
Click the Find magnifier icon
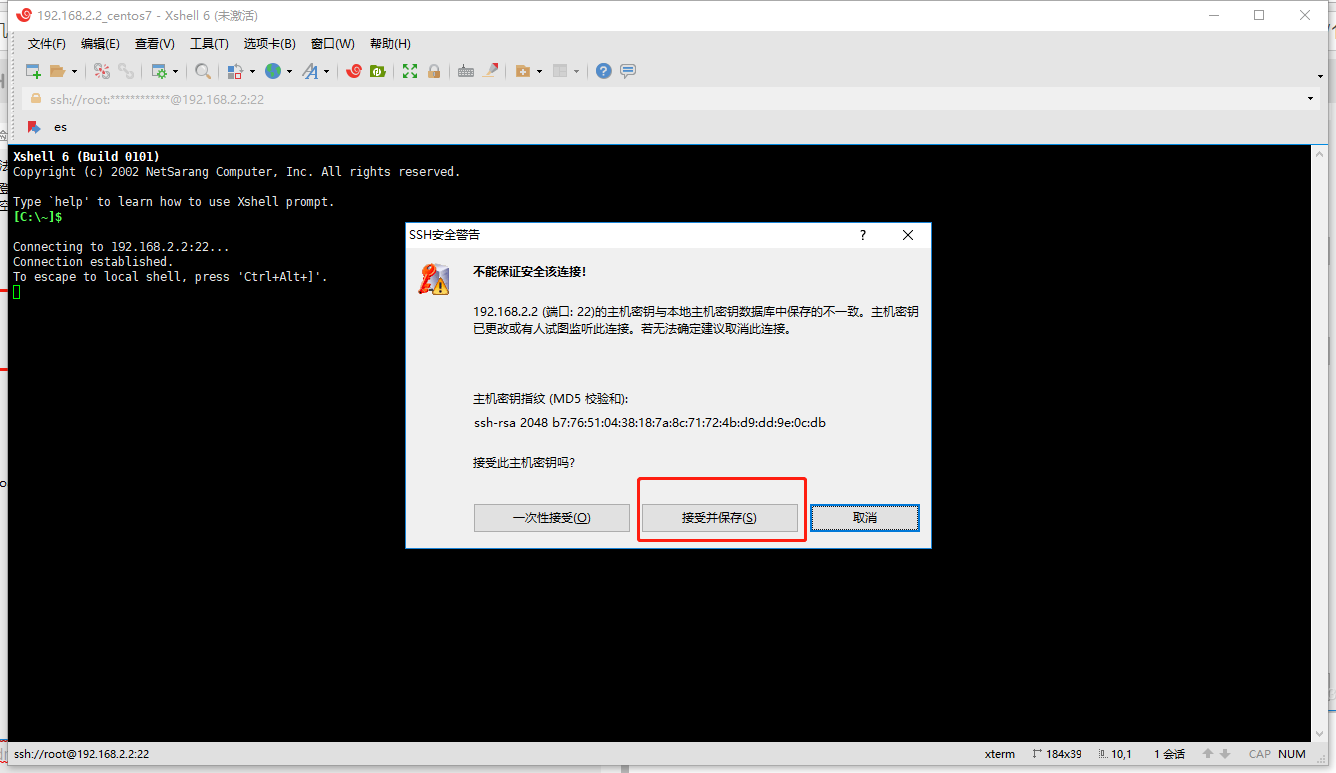tap(202, 71)
